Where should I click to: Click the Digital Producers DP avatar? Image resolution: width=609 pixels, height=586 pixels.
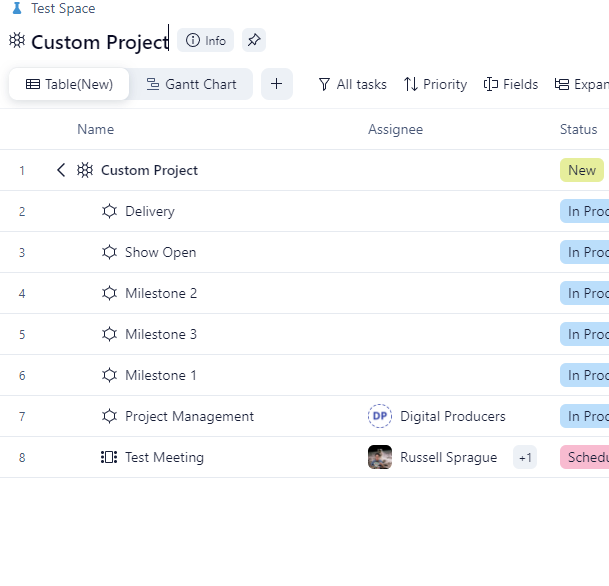(380, 416)
